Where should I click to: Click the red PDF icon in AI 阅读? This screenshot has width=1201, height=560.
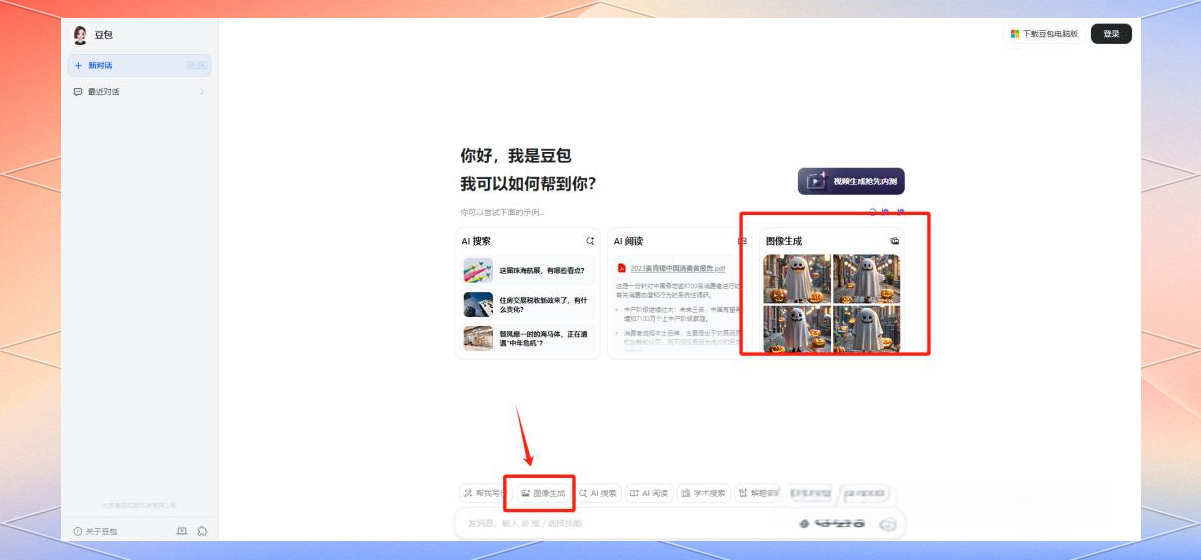tap(621, 268)
